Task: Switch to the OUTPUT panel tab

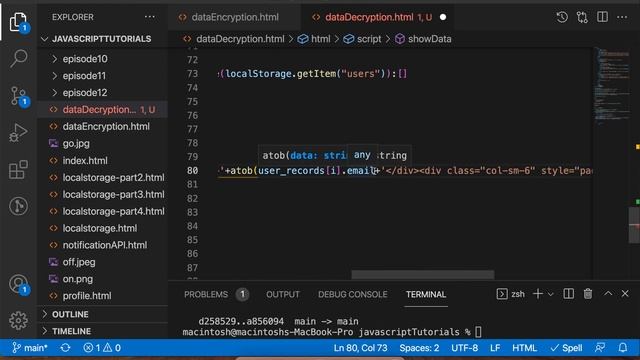Action: (283, 294)
